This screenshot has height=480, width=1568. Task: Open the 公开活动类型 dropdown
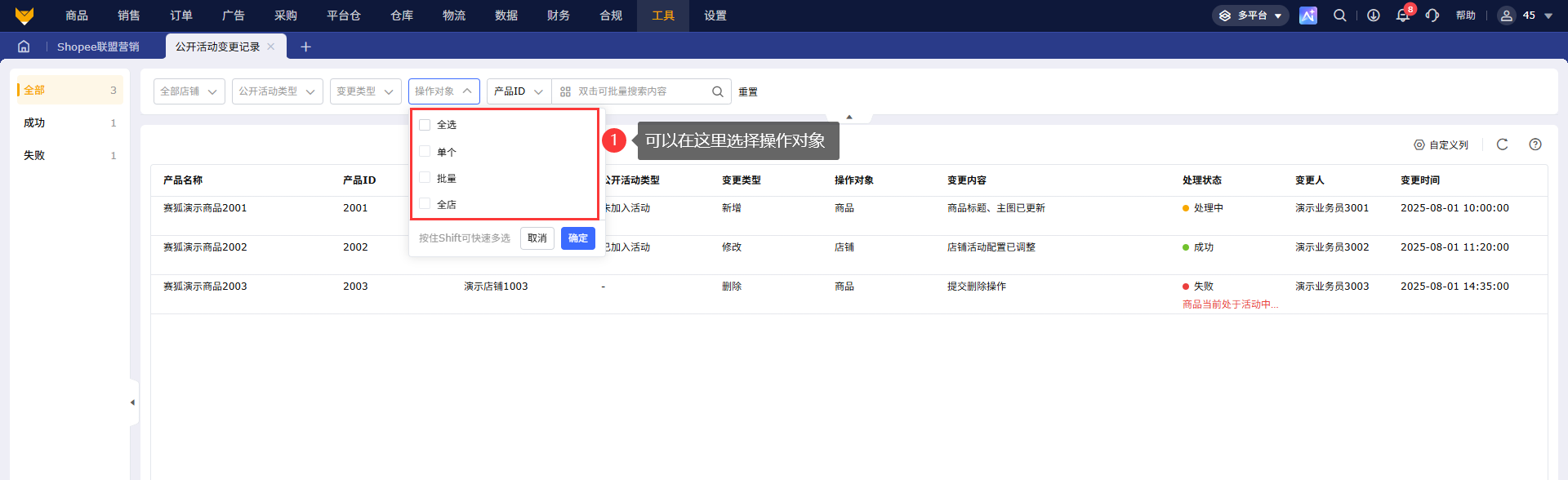278,91
